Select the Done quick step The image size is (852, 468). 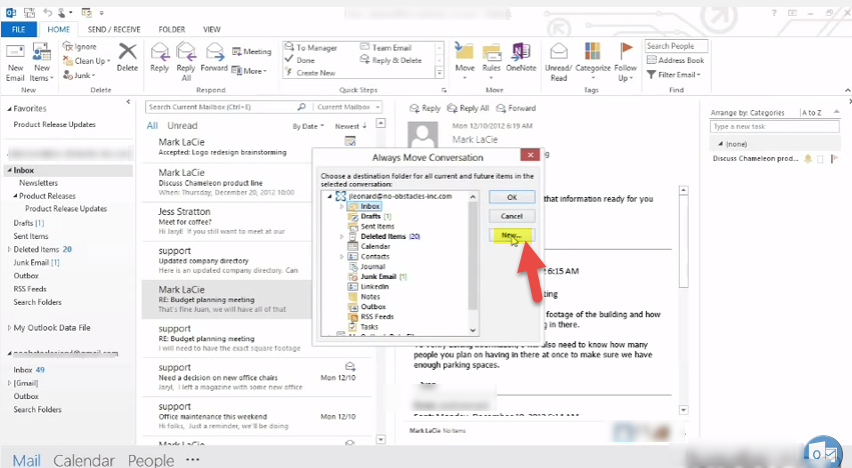(x=300, y=60)
